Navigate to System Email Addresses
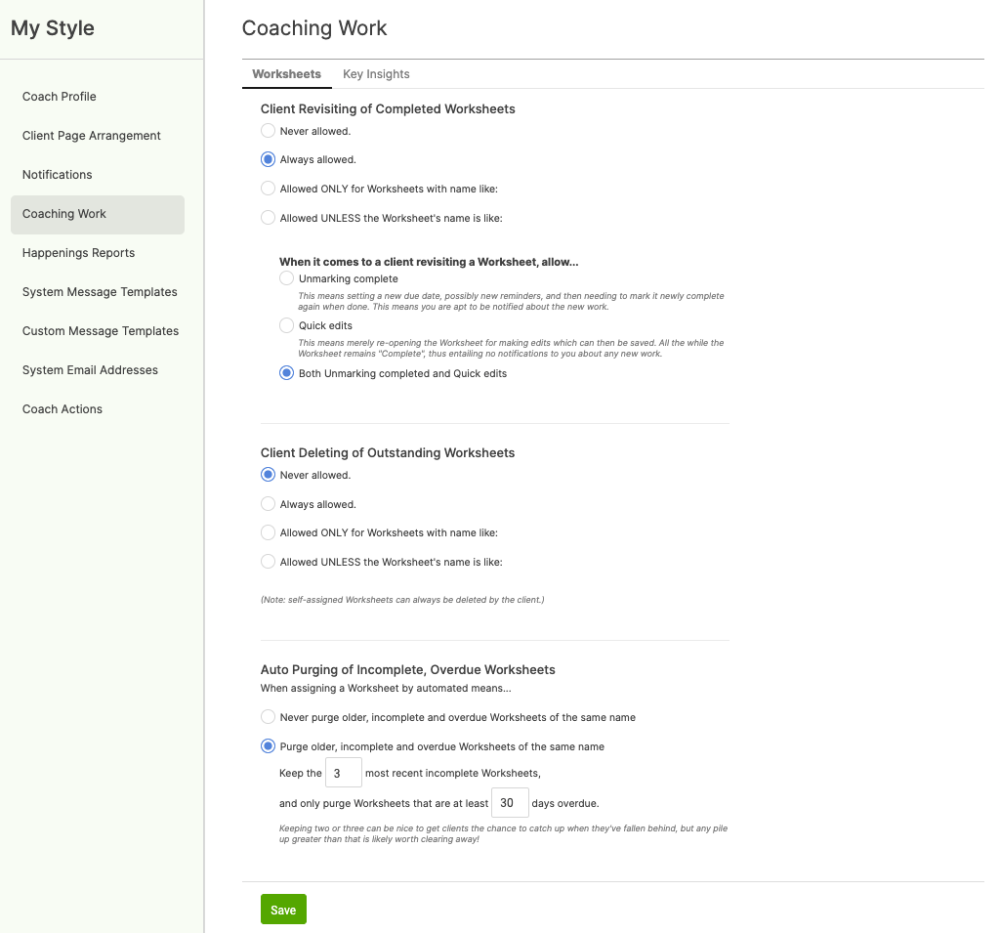 (x=90, y=370)
